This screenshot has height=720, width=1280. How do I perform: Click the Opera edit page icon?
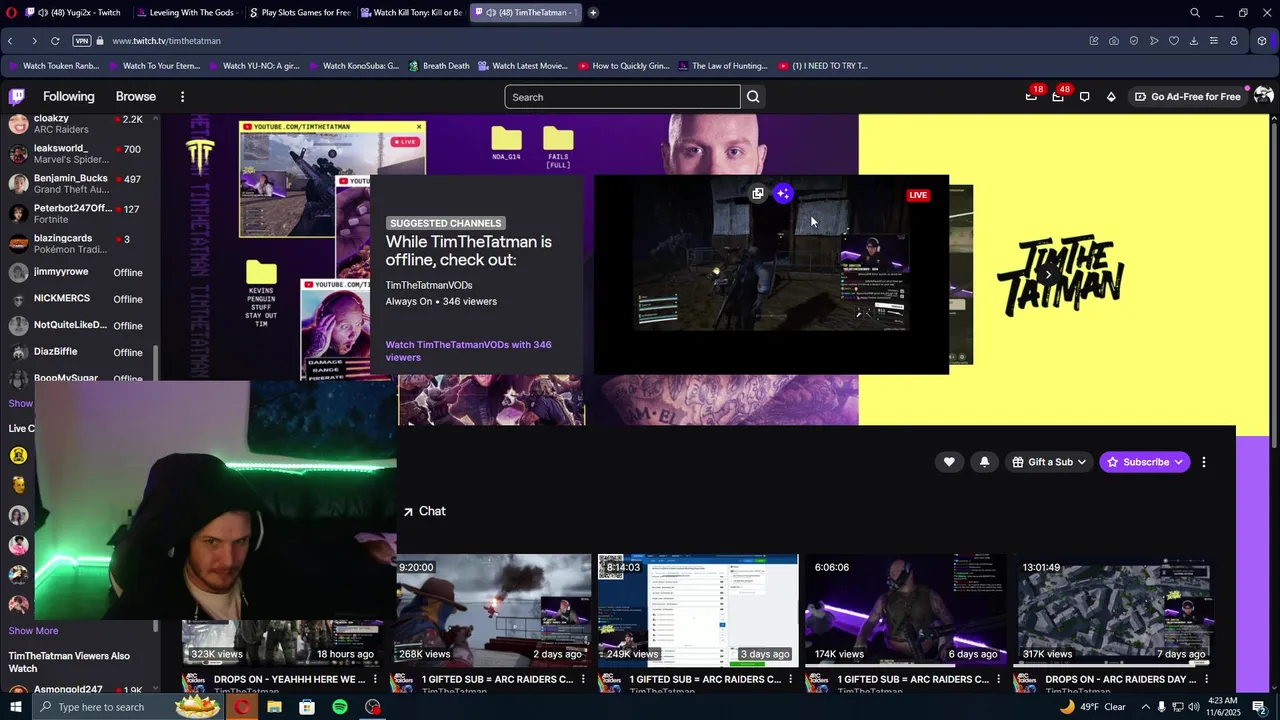point(1094,41)
